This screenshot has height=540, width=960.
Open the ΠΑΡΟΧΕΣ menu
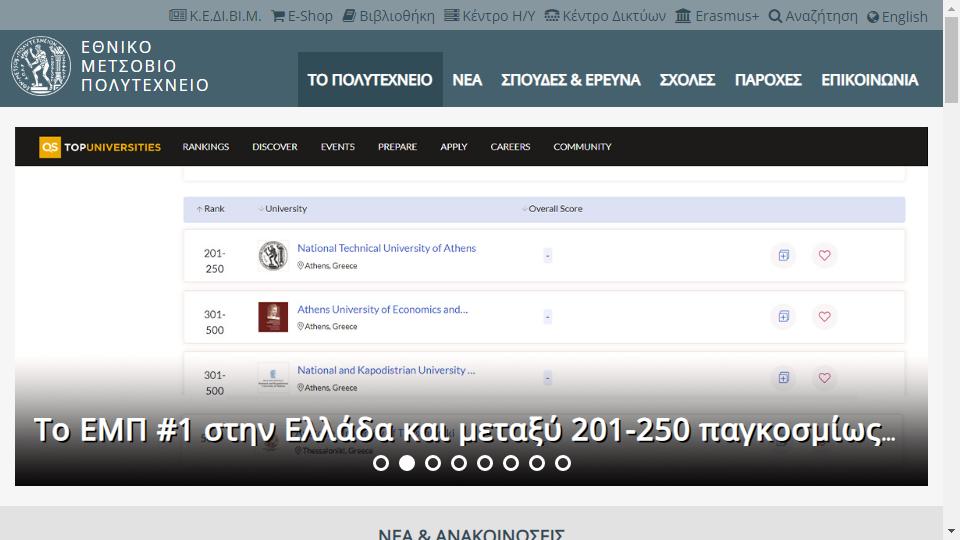point(768,80)
